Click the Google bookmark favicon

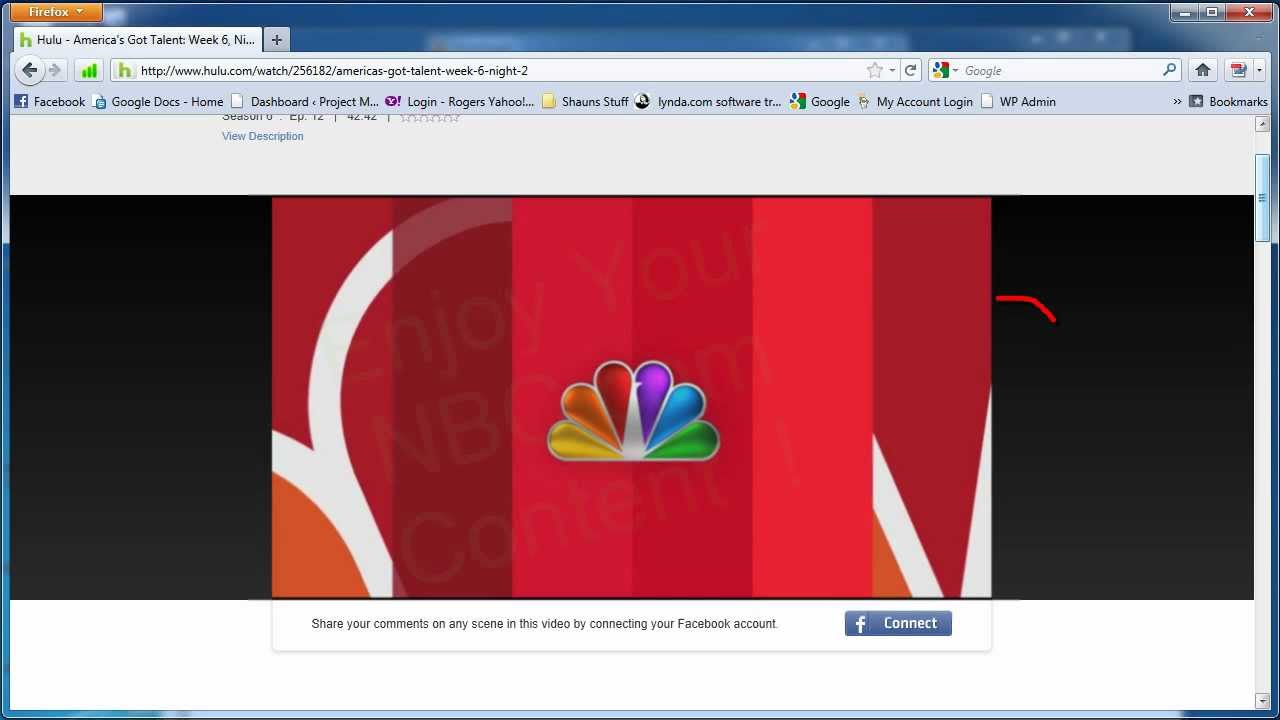point(797,101)
